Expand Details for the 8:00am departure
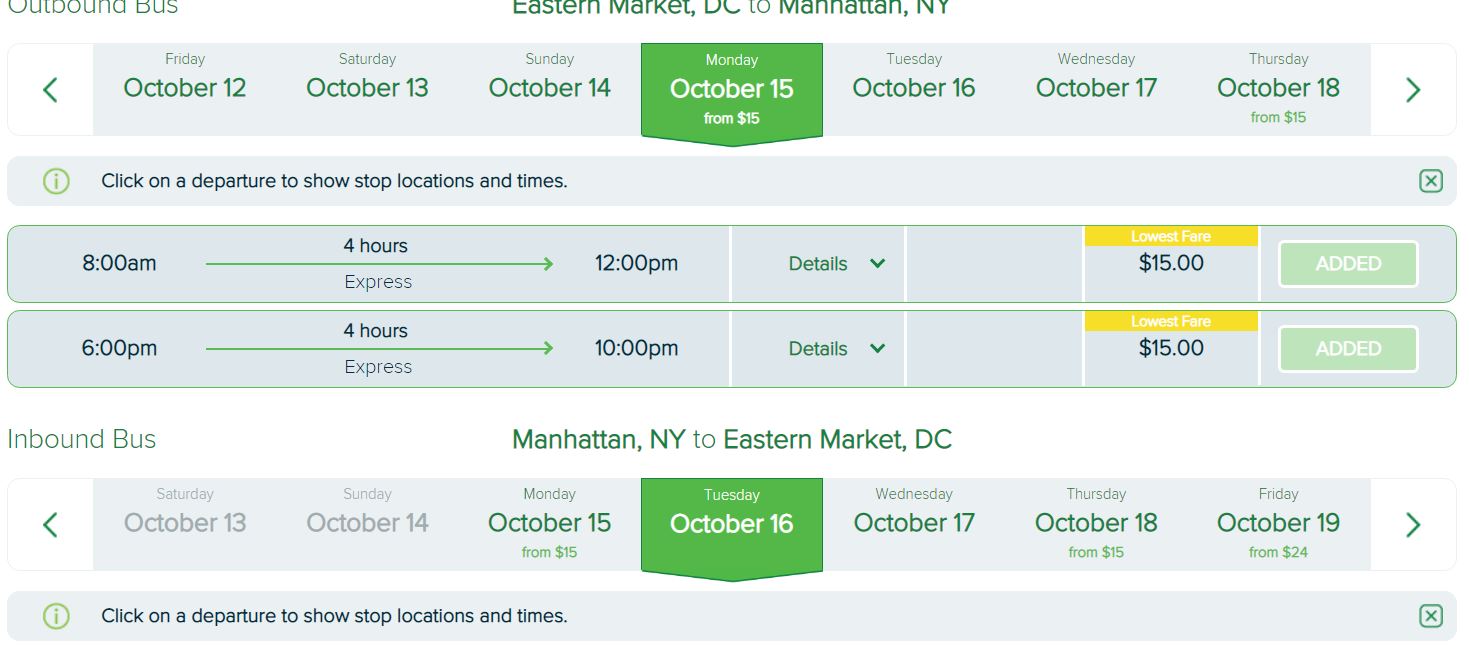 click(x=837, y=264)
